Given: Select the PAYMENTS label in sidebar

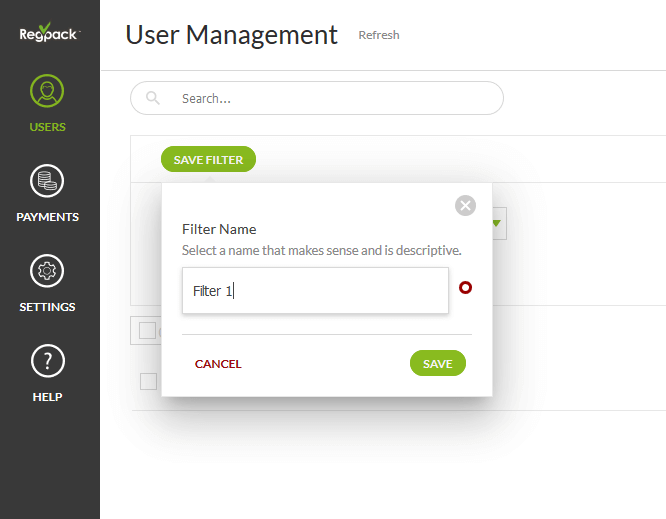Looking at the screenshot, I should click(x=47, y=217).
